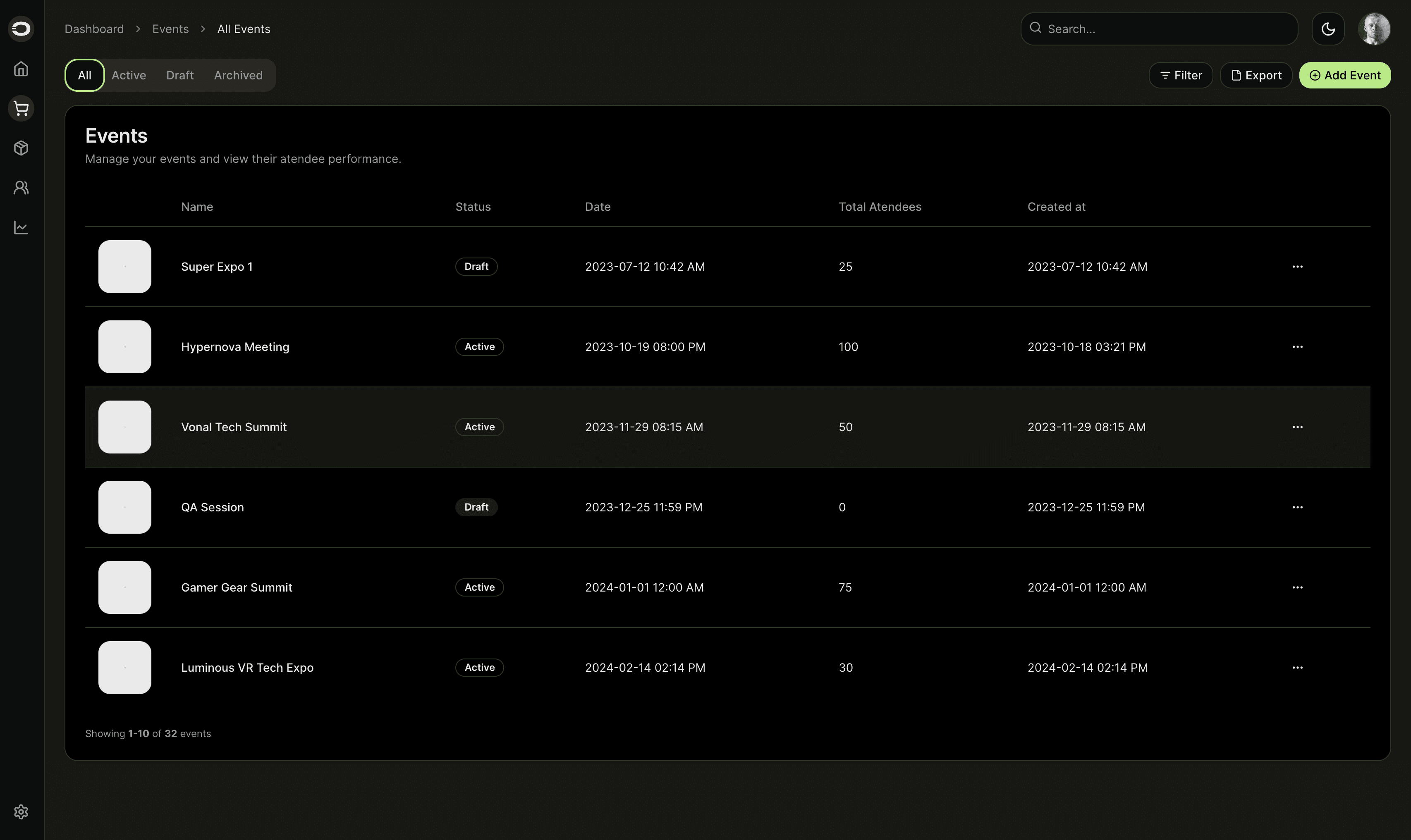Image resolution: width=1411 pixels, height=840 pixels.
Task: Click the app logo in the sidebar
Action: tap(21, 29)
